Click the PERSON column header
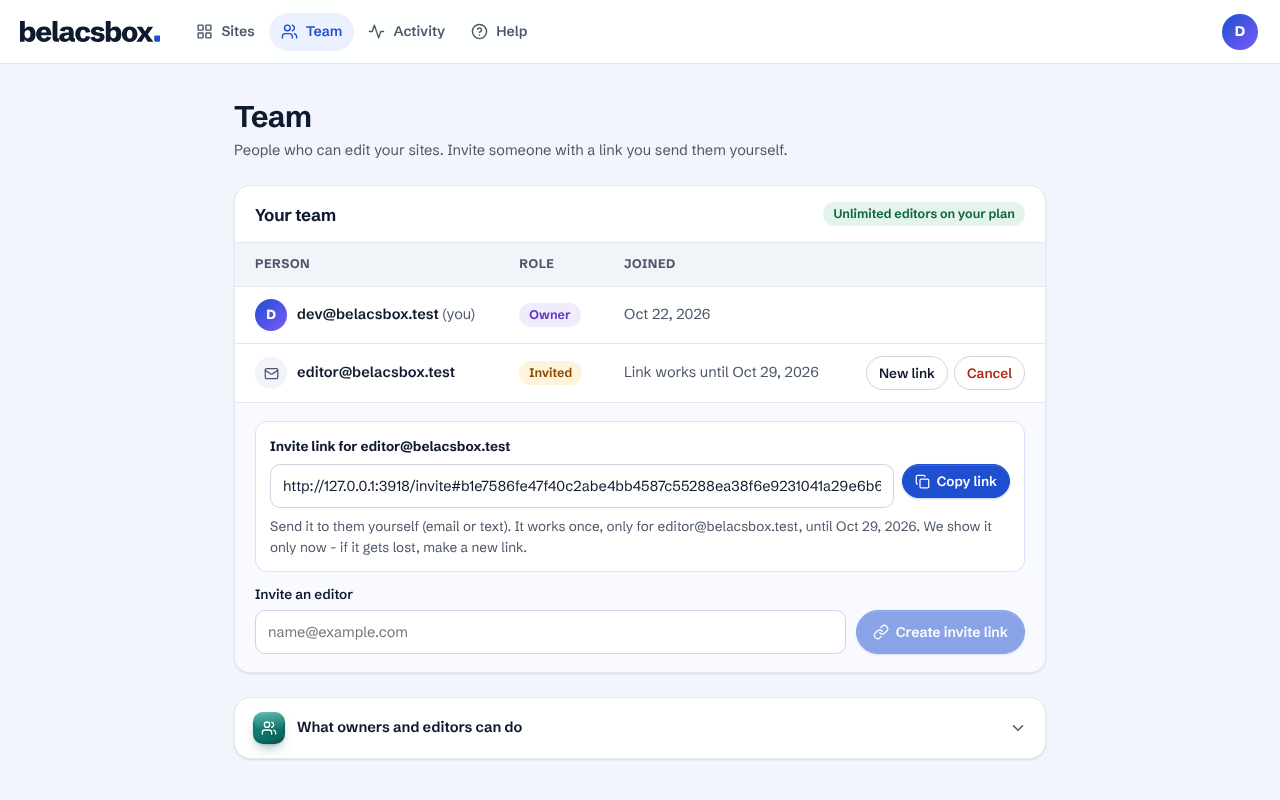 282,264
